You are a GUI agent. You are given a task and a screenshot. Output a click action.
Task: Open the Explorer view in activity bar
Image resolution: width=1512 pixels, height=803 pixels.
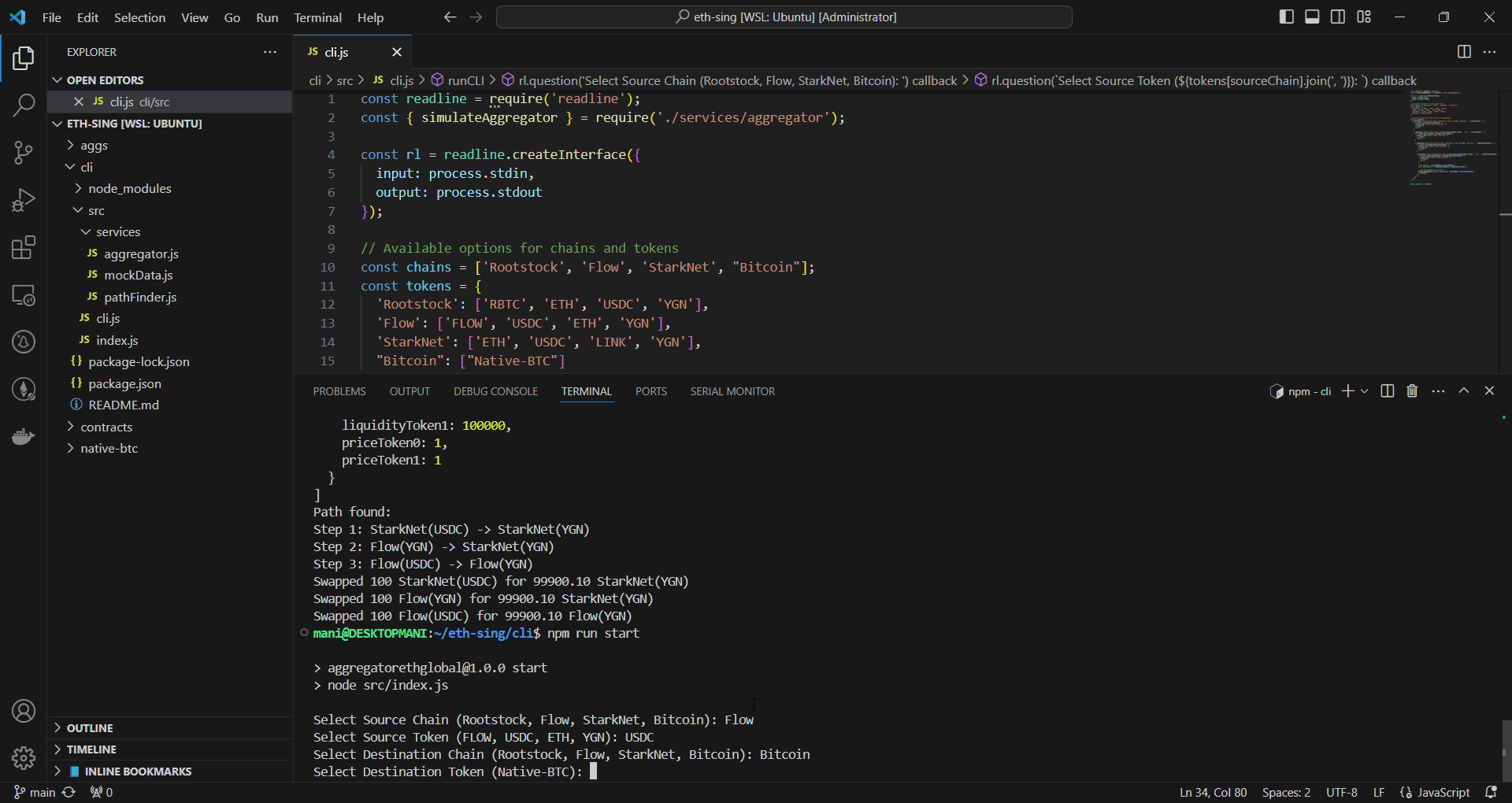click(24, 58)
